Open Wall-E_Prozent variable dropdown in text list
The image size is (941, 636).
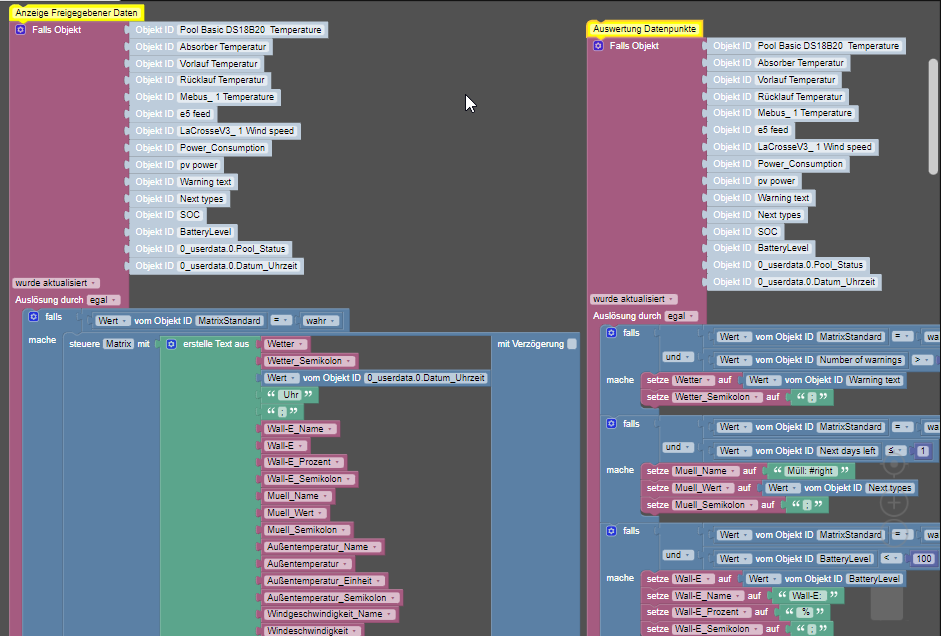coord(304,462)
